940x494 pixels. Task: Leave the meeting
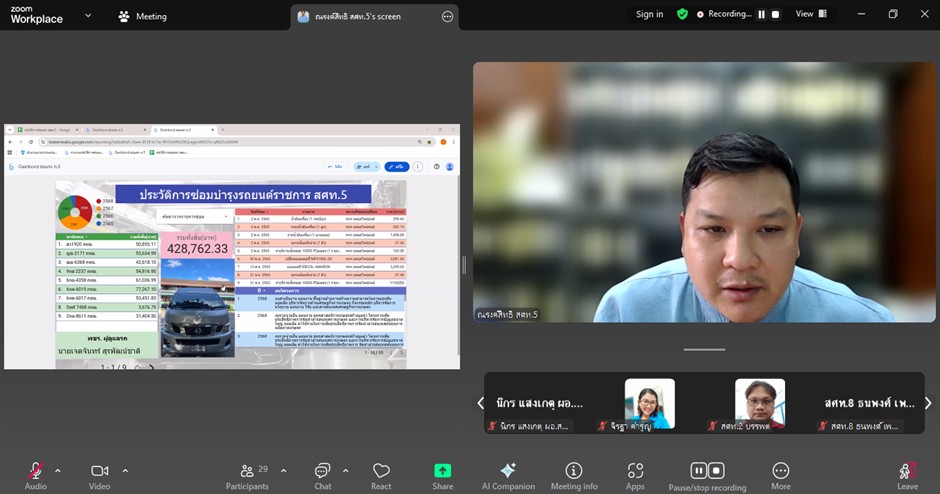pyautogui.click(x=907, y=471)
